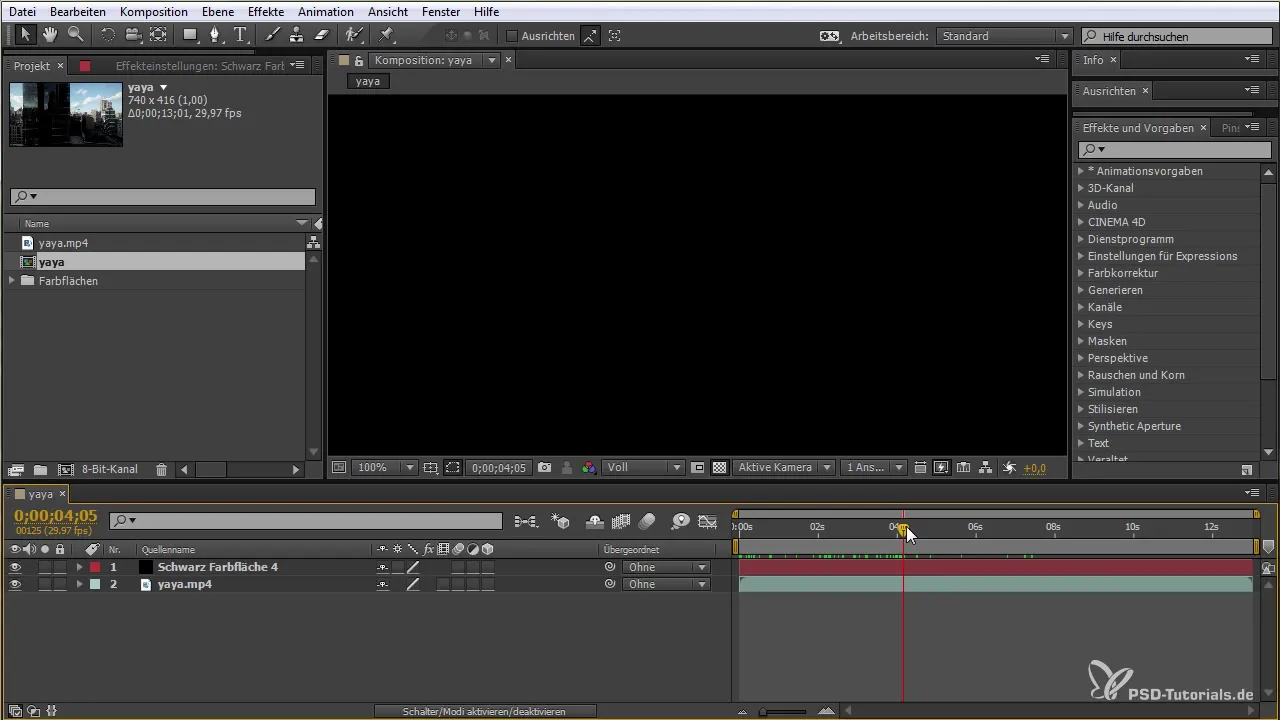
Task: Open the Datei menu
Action: pos(22,12)
